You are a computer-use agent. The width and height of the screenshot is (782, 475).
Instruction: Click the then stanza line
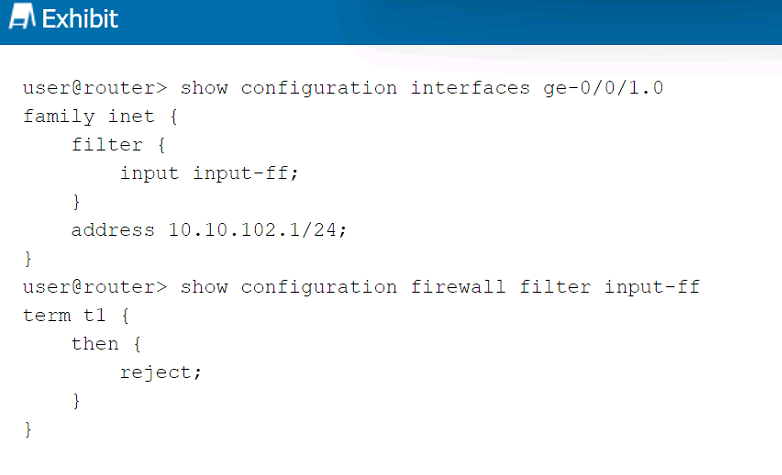click(x=106, y=344)
